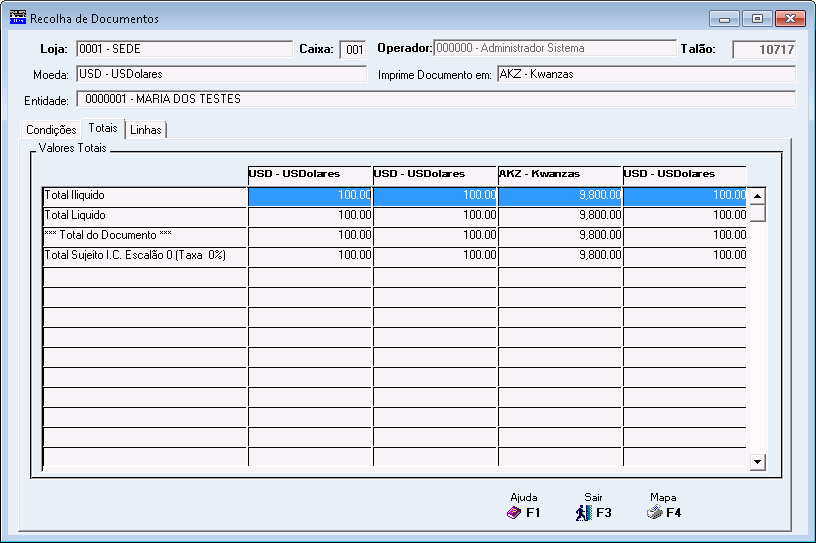Select the Totais tab

click(x=102, y=129)
